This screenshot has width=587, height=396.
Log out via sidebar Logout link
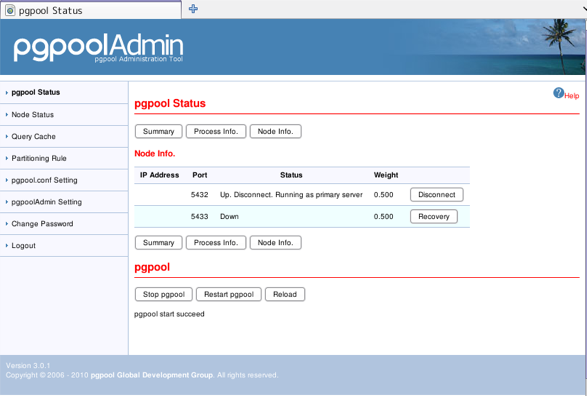[23, 246]
